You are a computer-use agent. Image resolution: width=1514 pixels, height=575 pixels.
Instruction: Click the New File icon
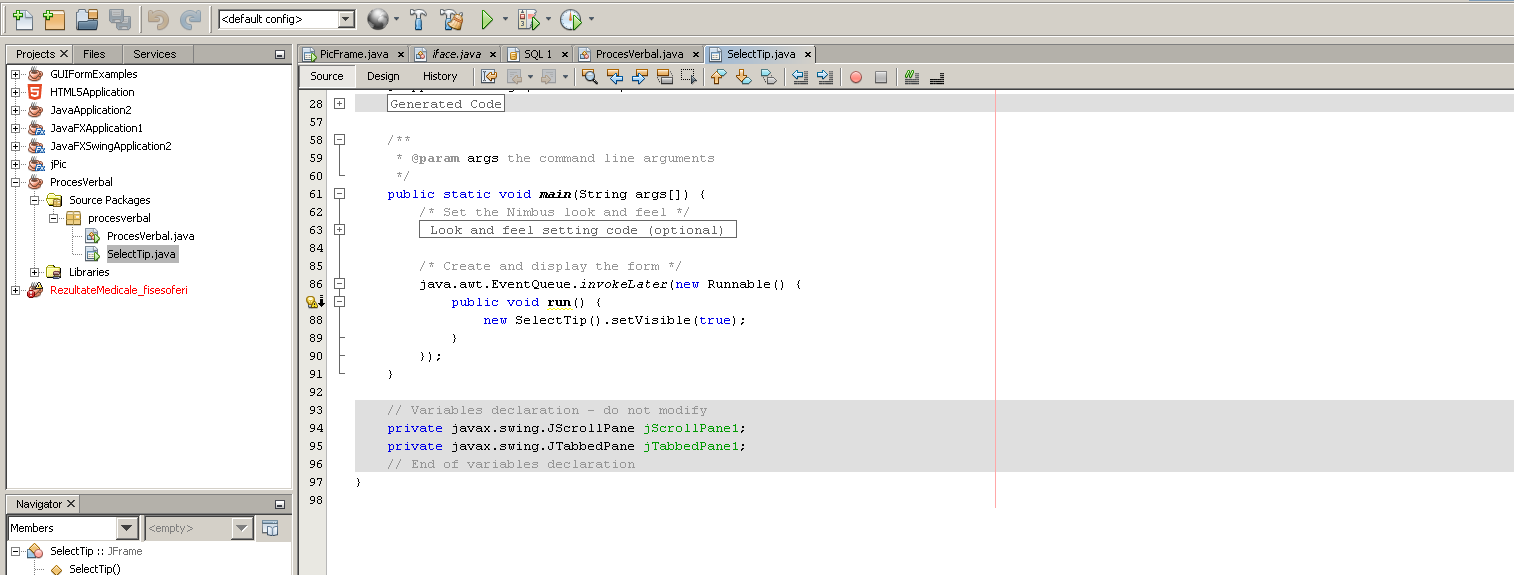(x=22, y=18)
